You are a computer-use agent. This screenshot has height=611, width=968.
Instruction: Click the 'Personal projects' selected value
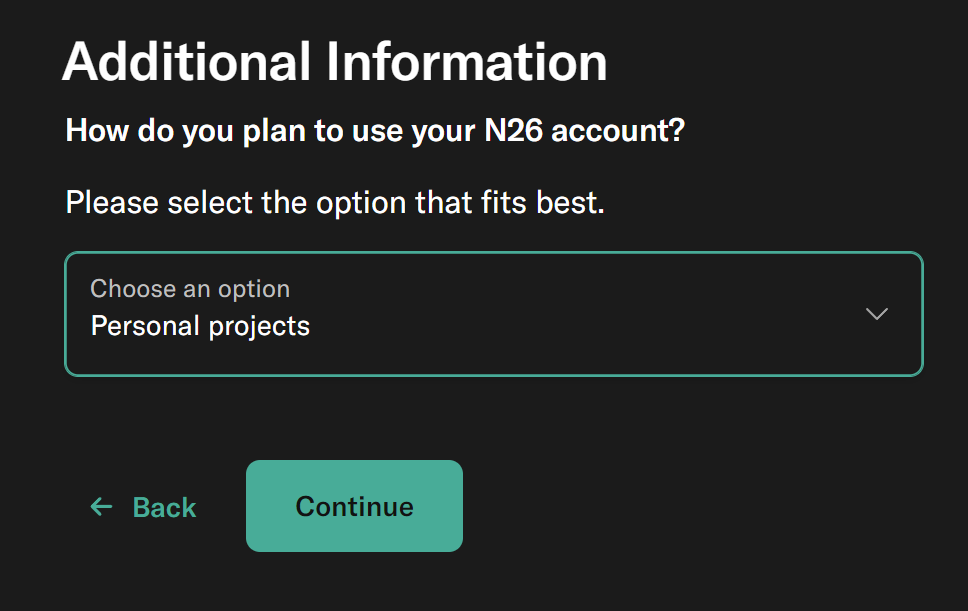click(200, 326)
